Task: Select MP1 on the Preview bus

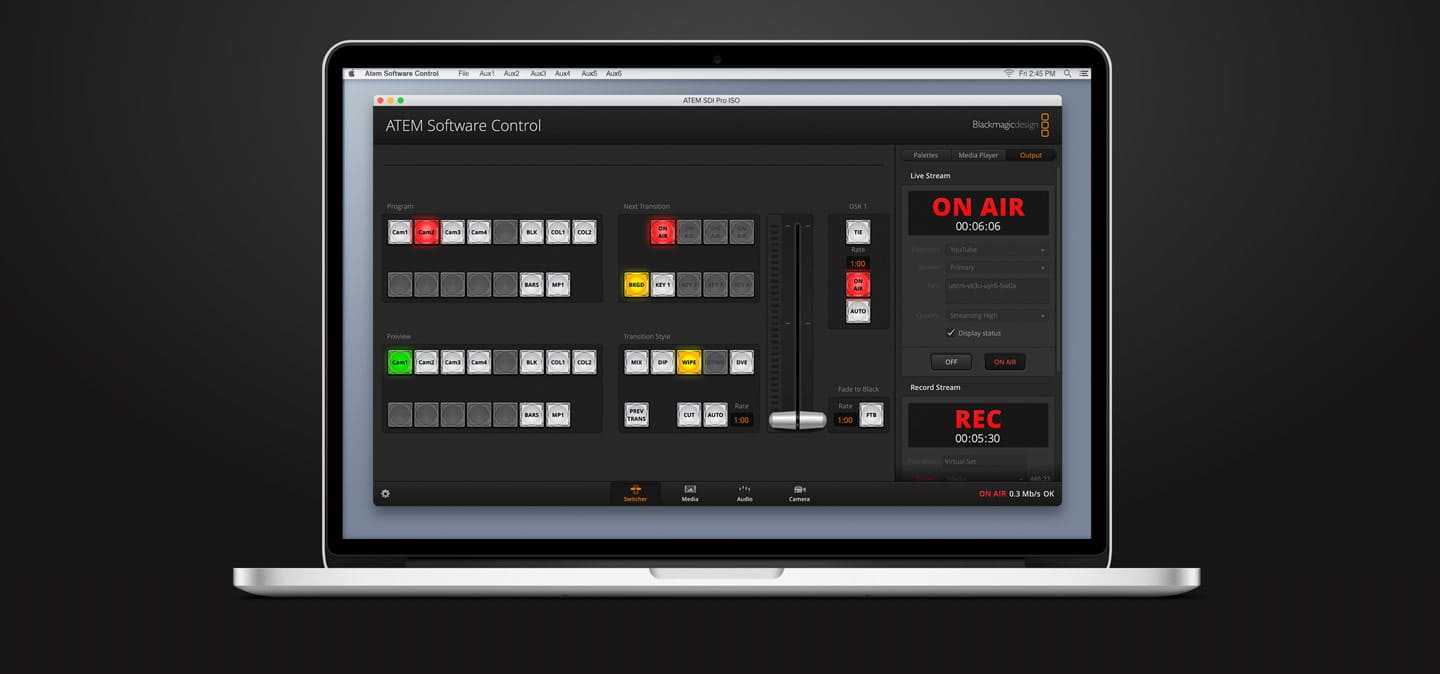Action: coord(558,414)
